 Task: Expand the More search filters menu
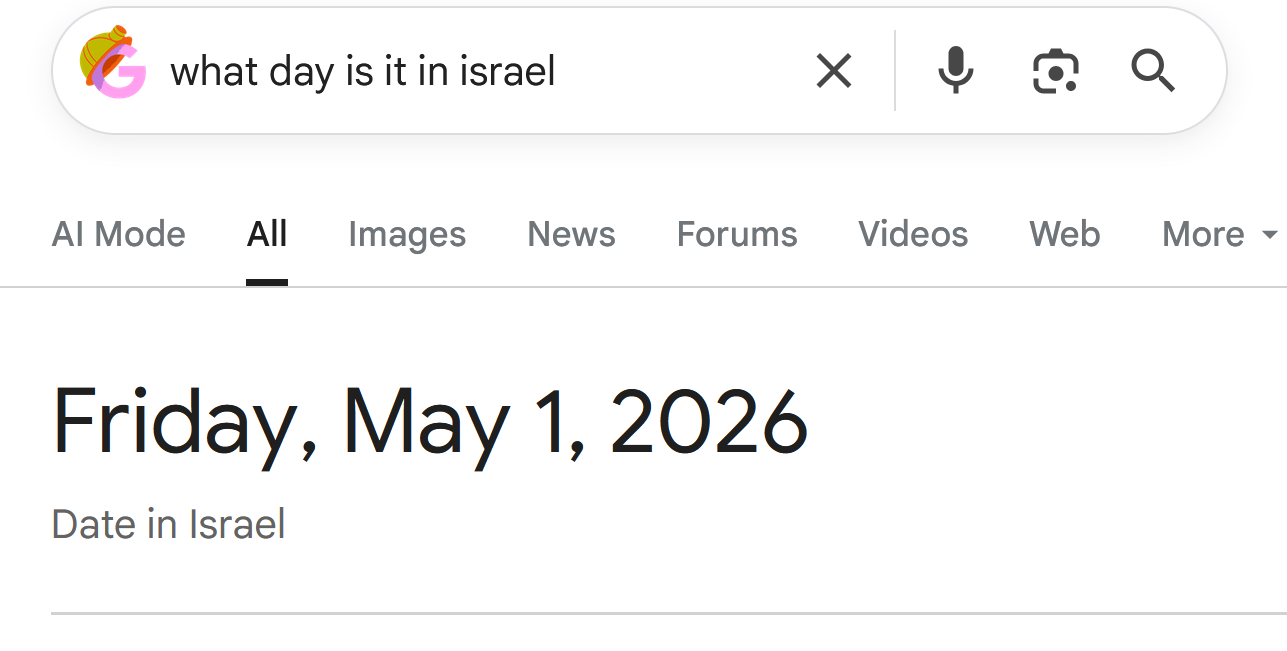(x=1220, y=234)
